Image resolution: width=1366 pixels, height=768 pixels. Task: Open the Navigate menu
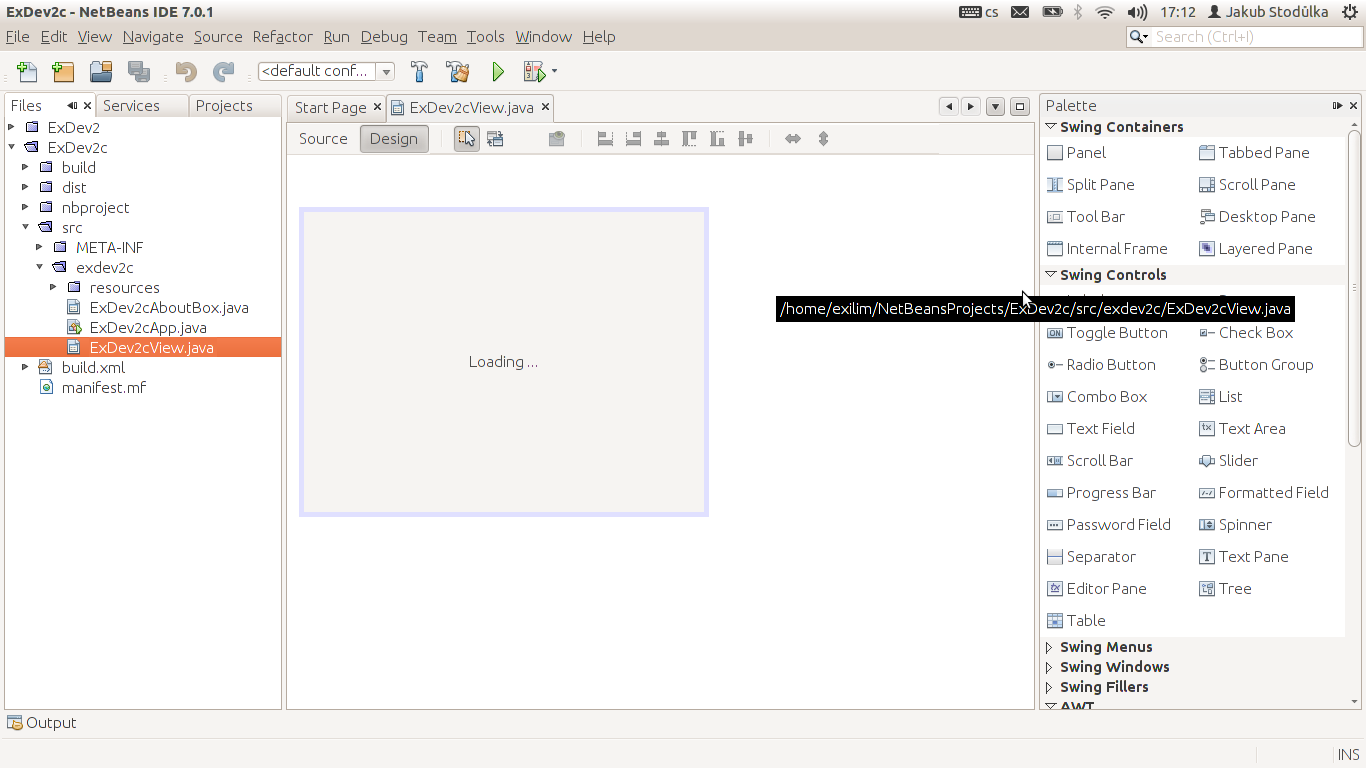[x=153, y=37]
